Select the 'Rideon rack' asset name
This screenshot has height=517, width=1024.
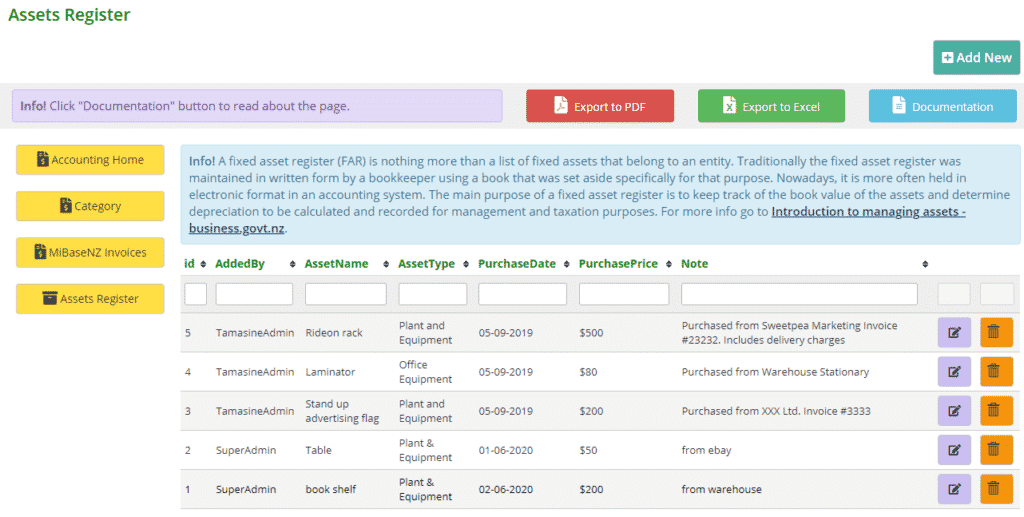pyautogui.click(x=334, y=333)
